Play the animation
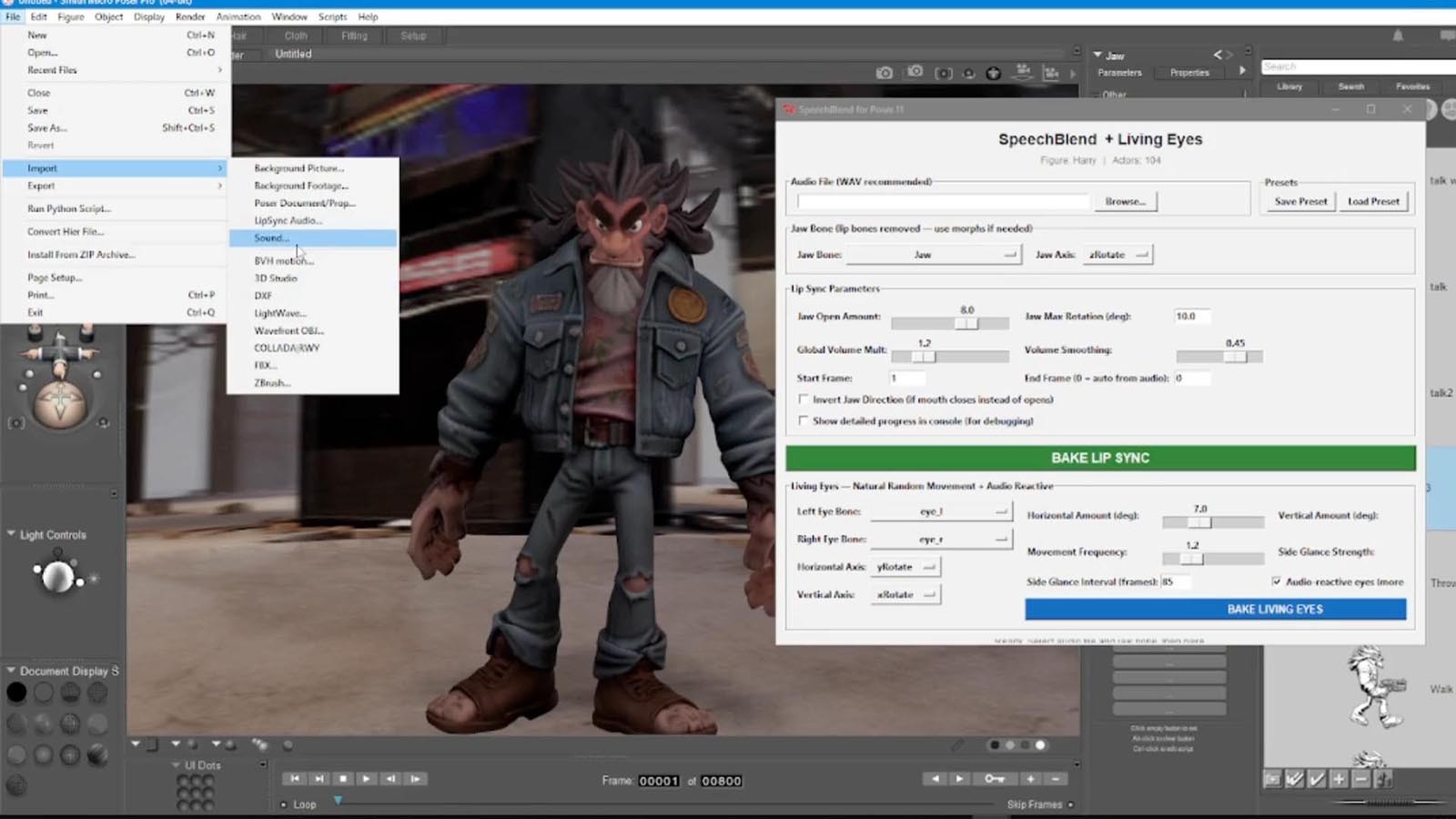Screen dimensions: 1456x819 [366, 779]
